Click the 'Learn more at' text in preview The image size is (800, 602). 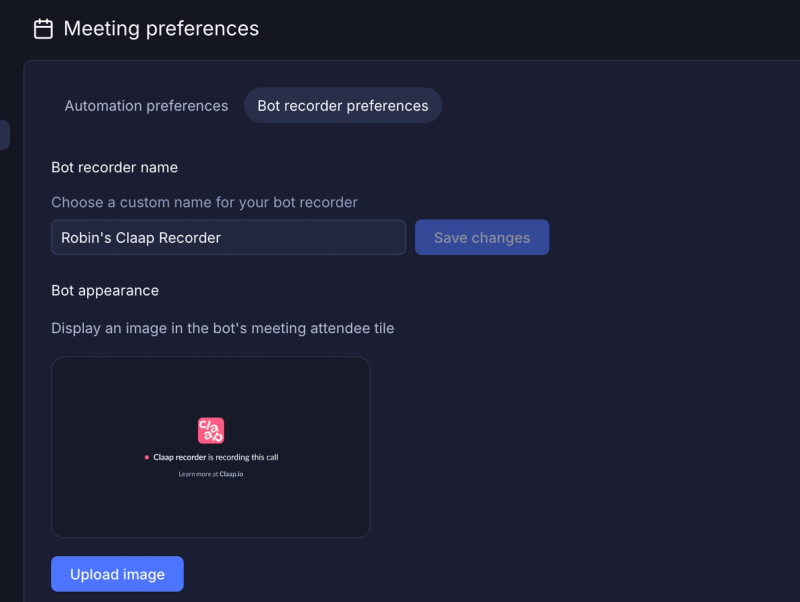click(198, 474)
